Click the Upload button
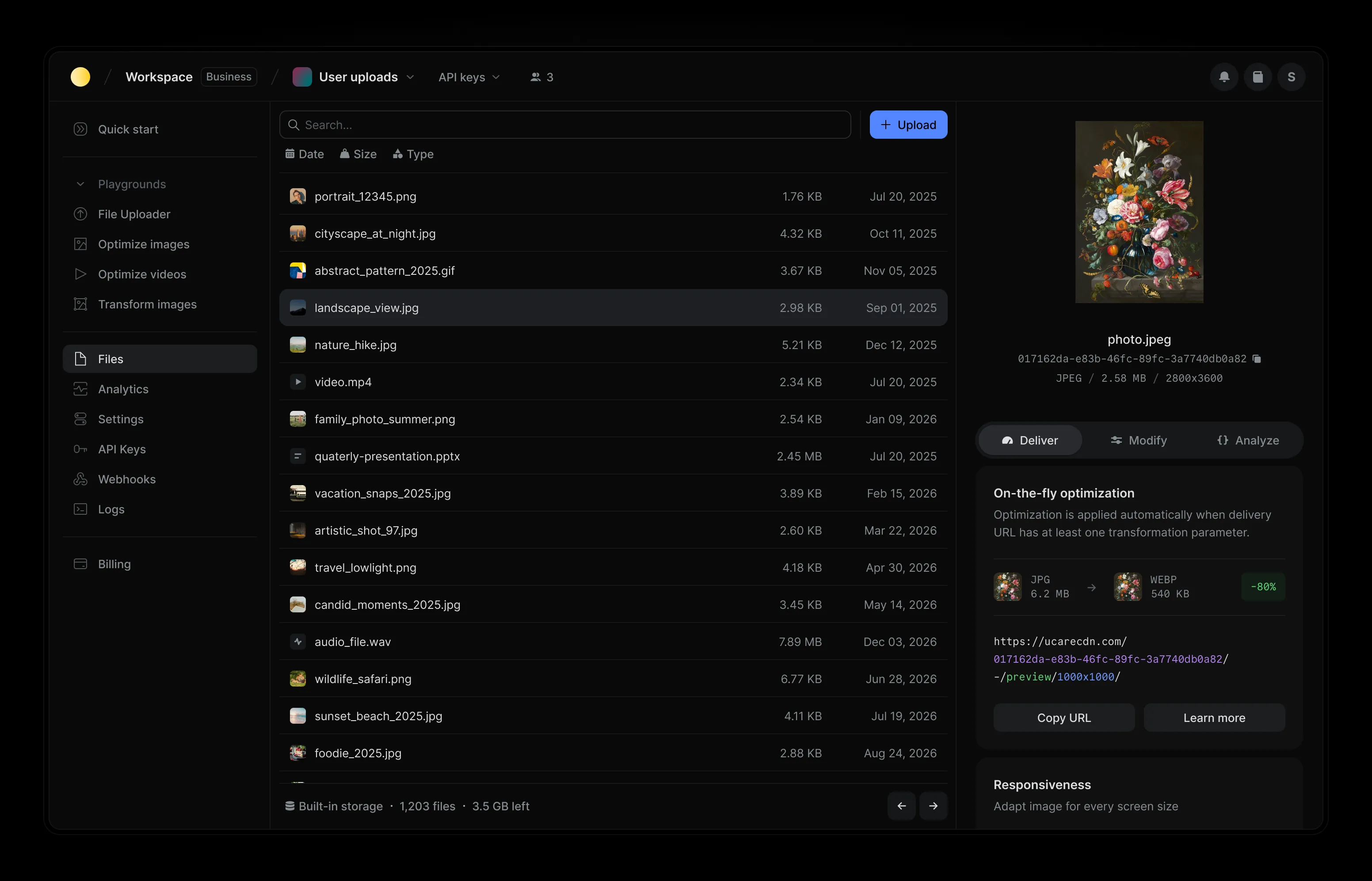Viewport: 1372px width, 881px height. (x=908, y=125)
